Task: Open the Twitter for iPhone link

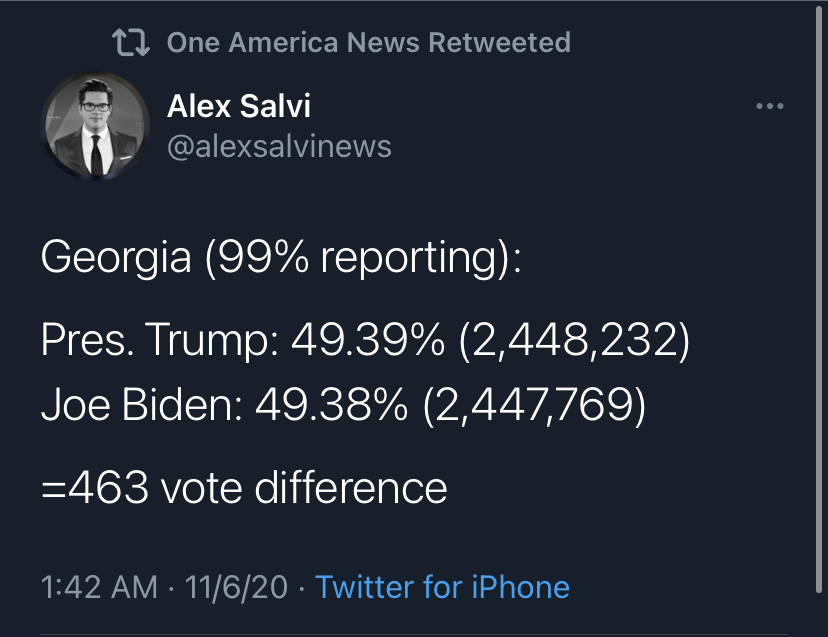Action: pyautogui.click(x=443, y=587)
